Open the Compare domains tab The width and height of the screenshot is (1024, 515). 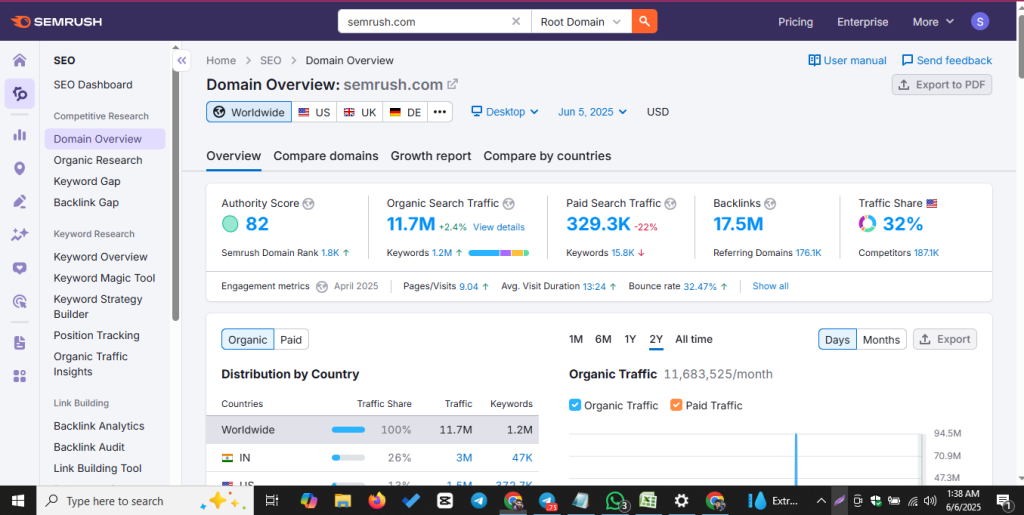tap(326, 156)
